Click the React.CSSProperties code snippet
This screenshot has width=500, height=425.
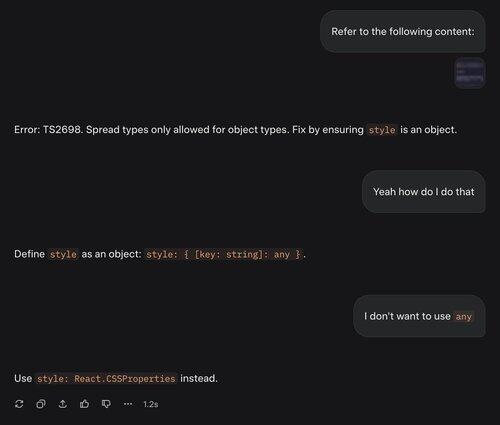coord(106,379)
